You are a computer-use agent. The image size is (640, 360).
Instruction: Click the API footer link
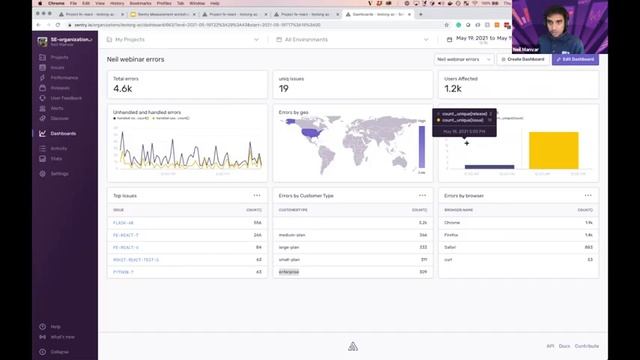coord(550,346)
